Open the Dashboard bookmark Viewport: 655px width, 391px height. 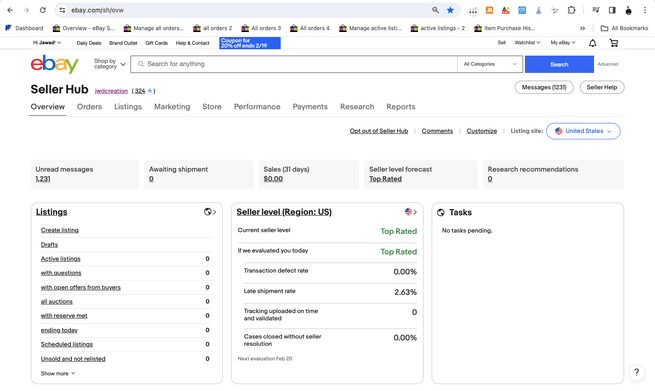point(24,28)
